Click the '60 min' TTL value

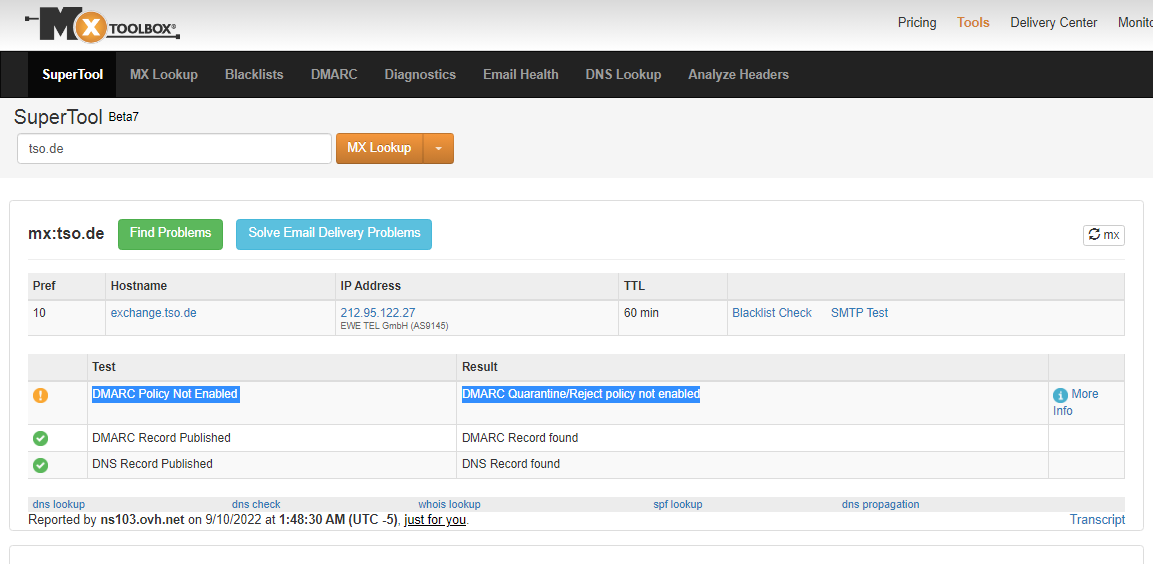click(x=641, y=313)
